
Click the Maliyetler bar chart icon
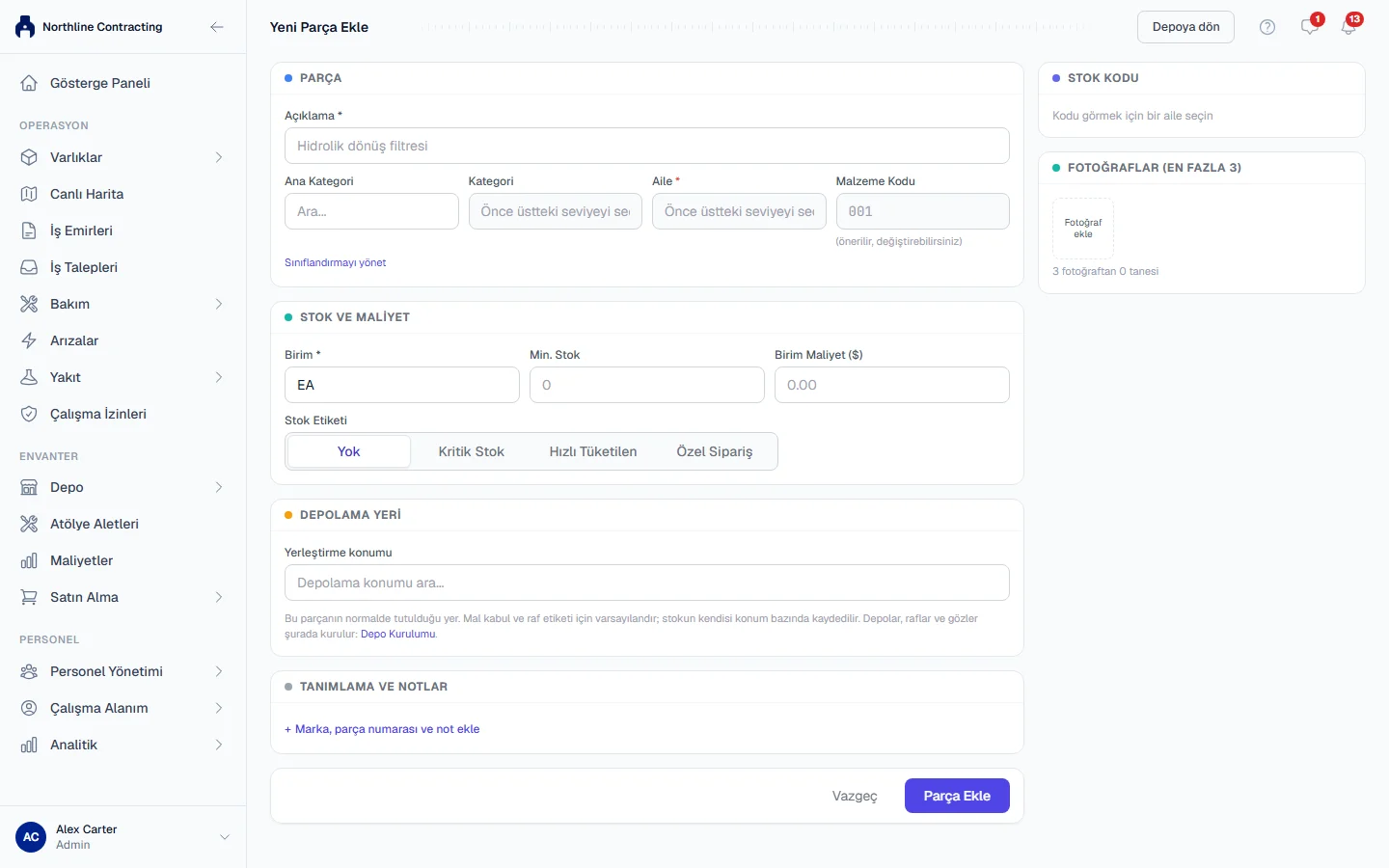click(29, 560)
